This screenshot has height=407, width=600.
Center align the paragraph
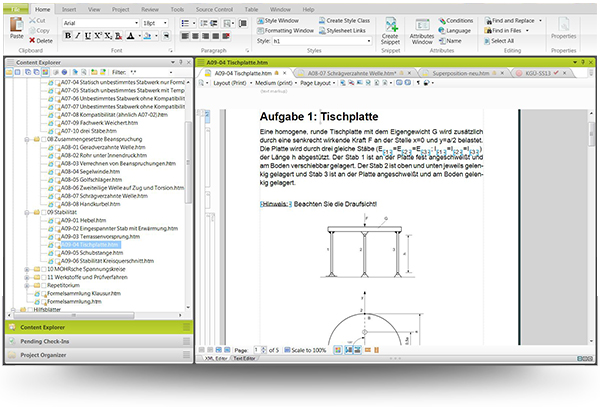tap(195, 36)
